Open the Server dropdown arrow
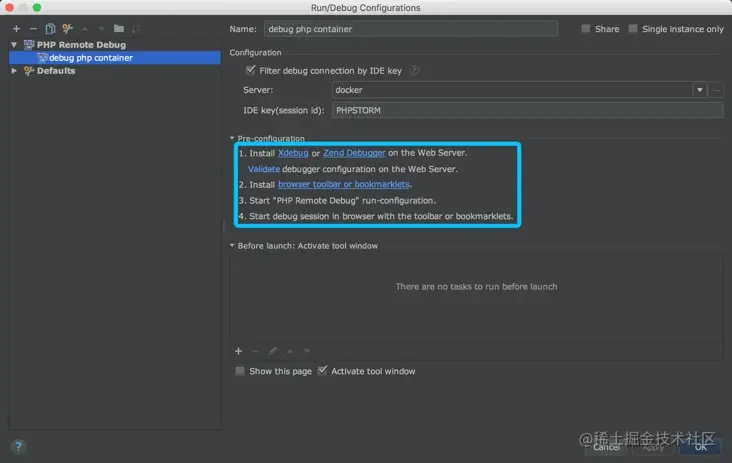 (x=699, y=90)
